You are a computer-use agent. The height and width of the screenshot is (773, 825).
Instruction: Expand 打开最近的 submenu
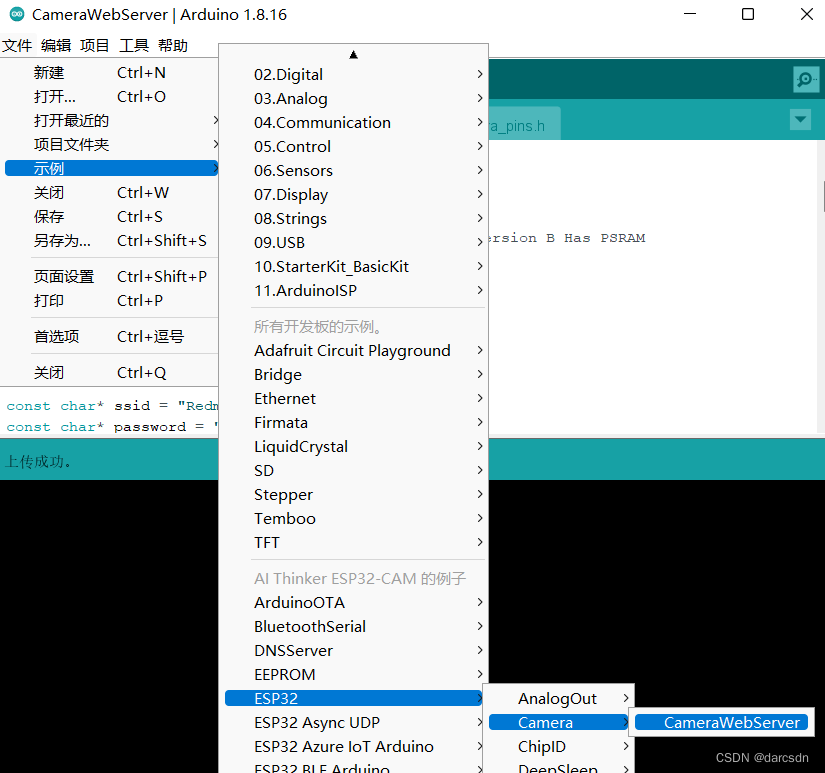pyautogui.click(x=112, y=121)
